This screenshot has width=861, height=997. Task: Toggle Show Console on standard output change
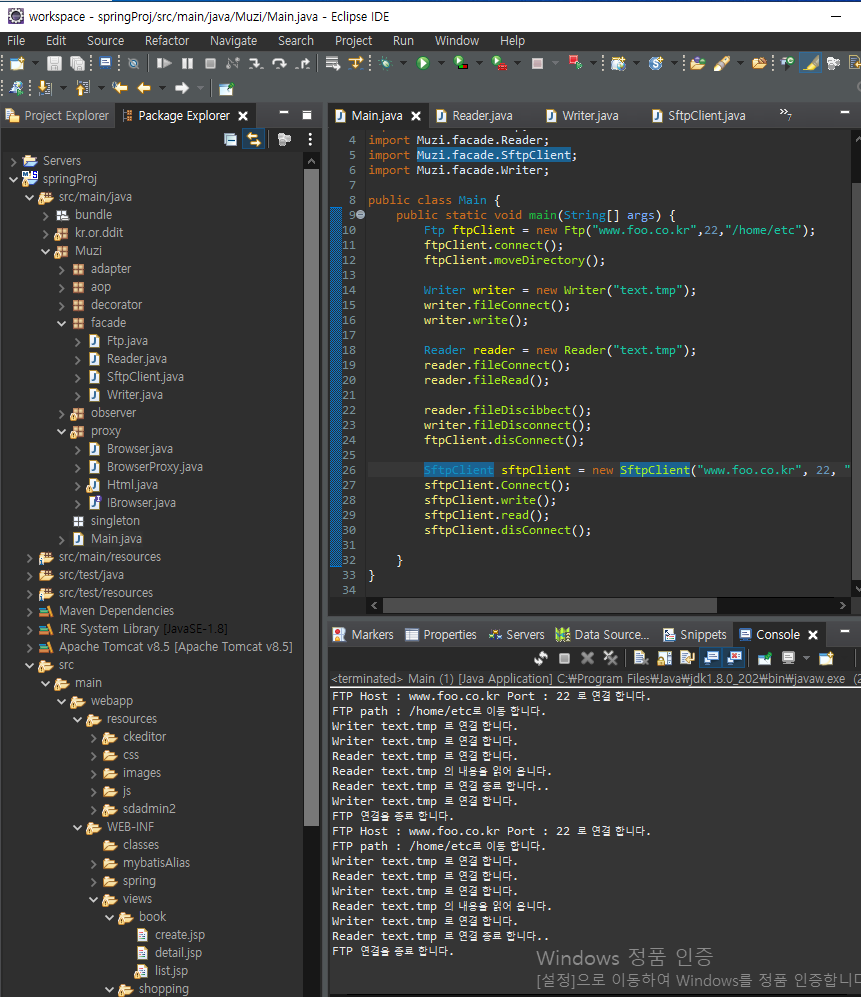[712, 658]
